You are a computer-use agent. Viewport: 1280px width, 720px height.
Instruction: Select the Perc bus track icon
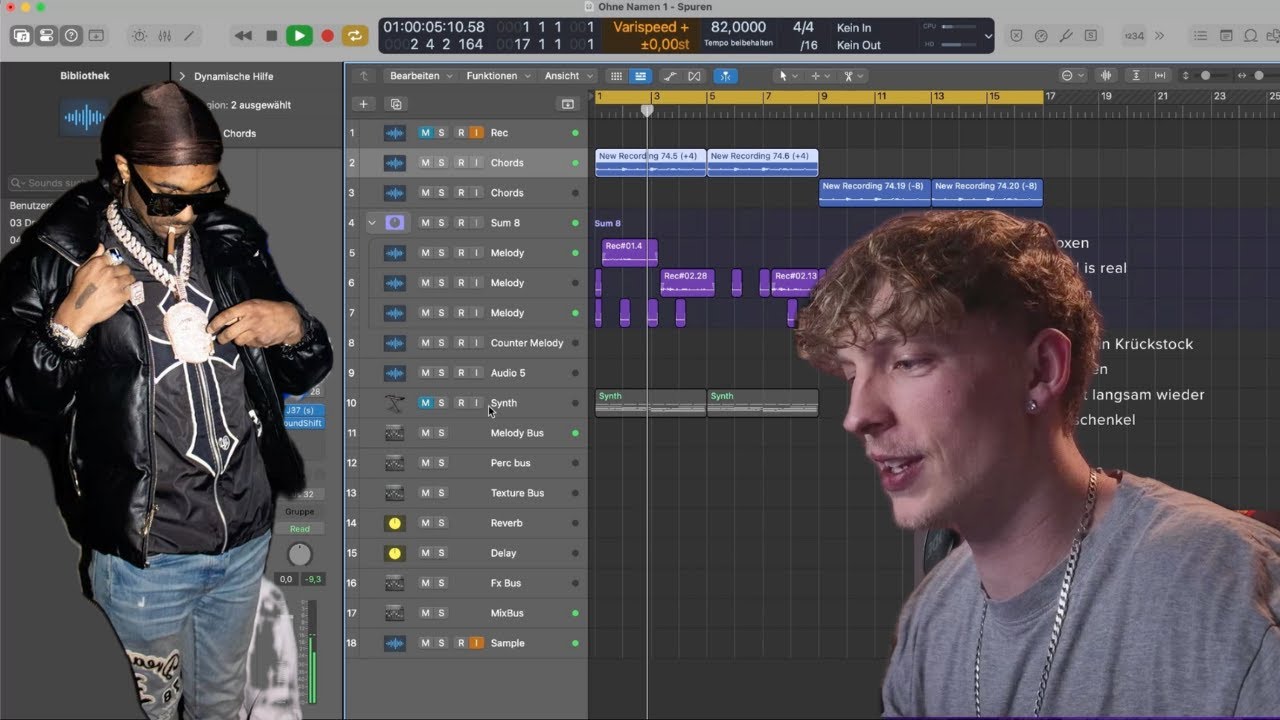coord(395,463)
